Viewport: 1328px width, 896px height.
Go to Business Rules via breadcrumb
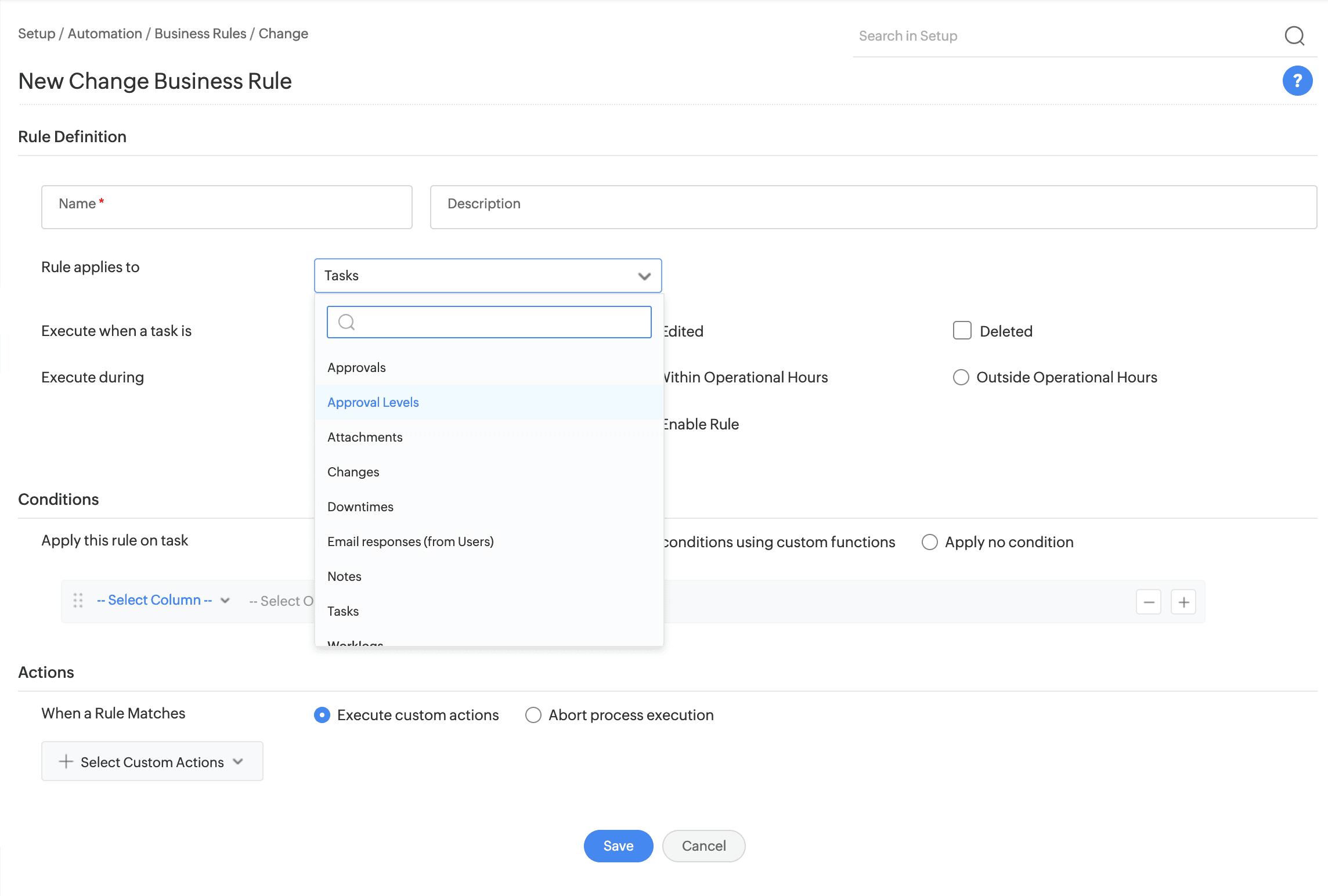(200, 34)
